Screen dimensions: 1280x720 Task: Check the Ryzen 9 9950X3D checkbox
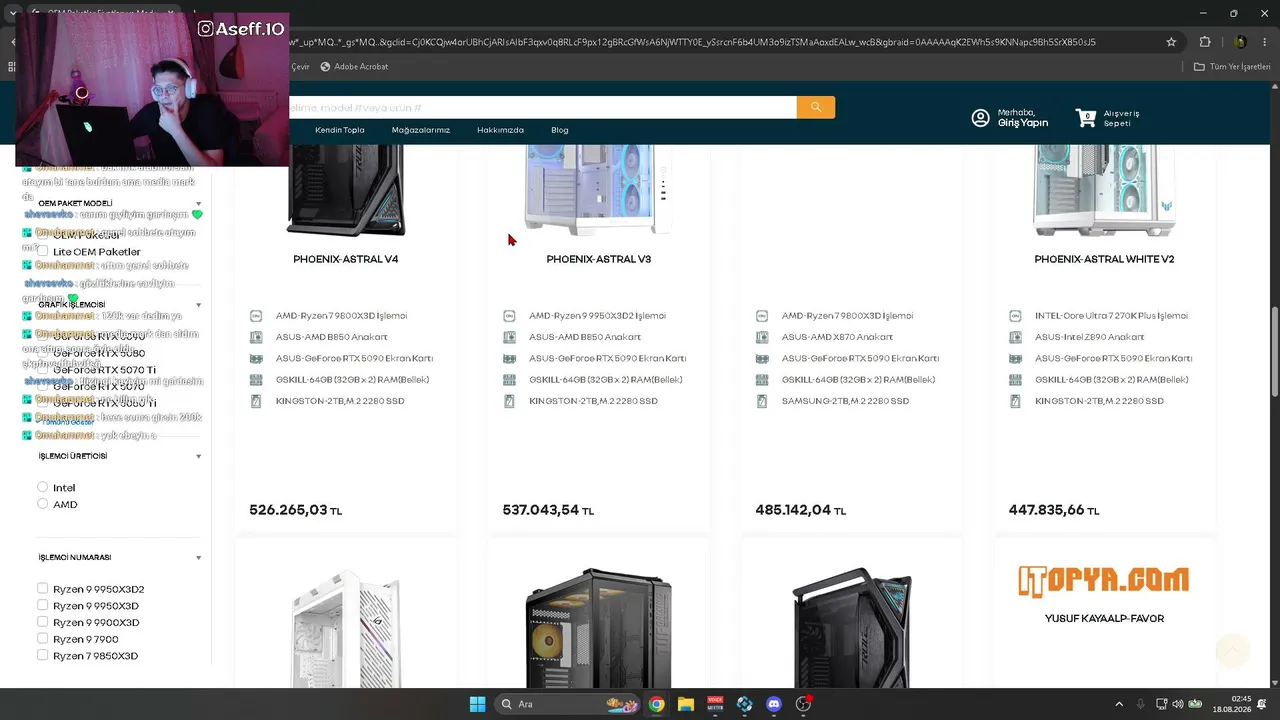point(43,605)
